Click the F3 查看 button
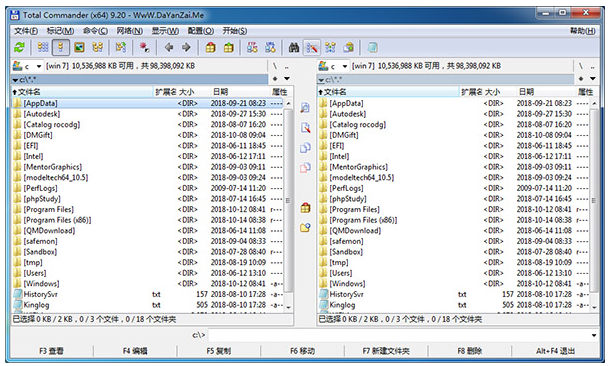Image resolution: width=614 pixels, height=366 pixels. tap(51, 351)
